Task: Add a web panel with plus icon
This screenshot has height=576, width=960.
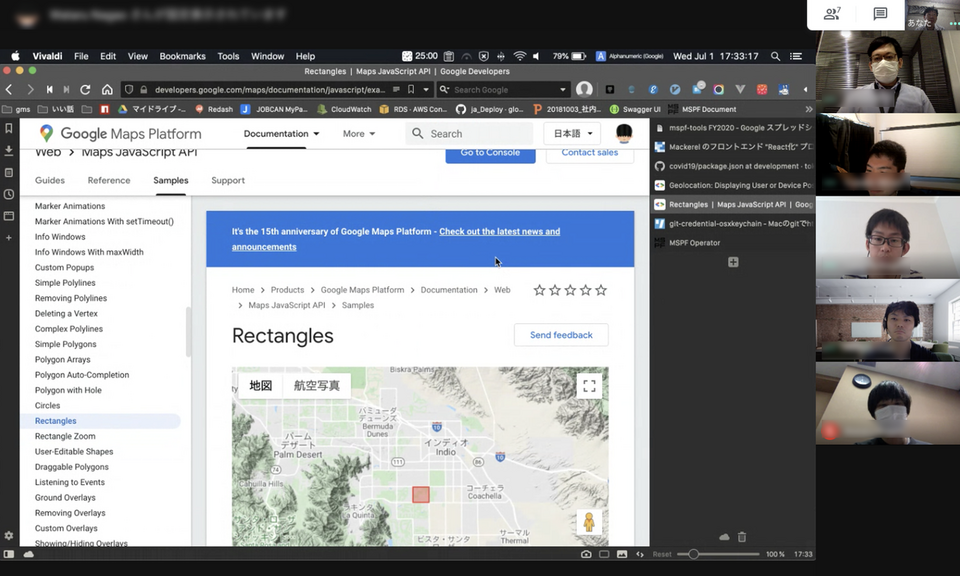Action: tap(9, 238)
